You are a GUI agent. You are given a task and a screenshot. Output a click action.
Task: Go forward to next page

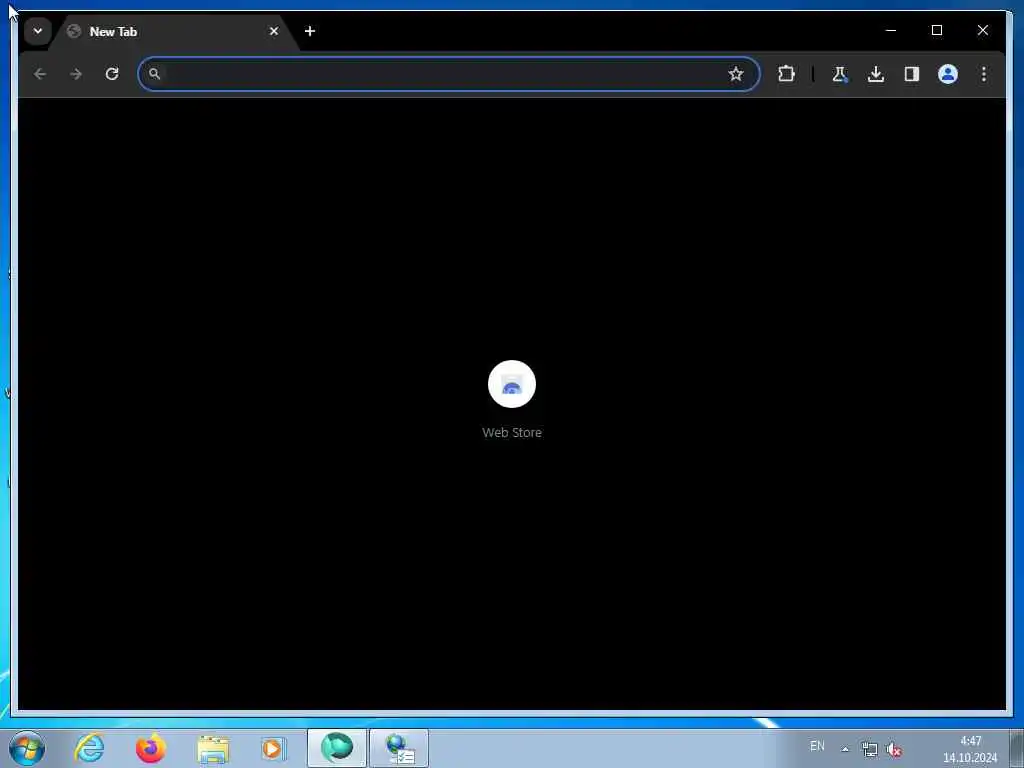(x=76, y=74)
